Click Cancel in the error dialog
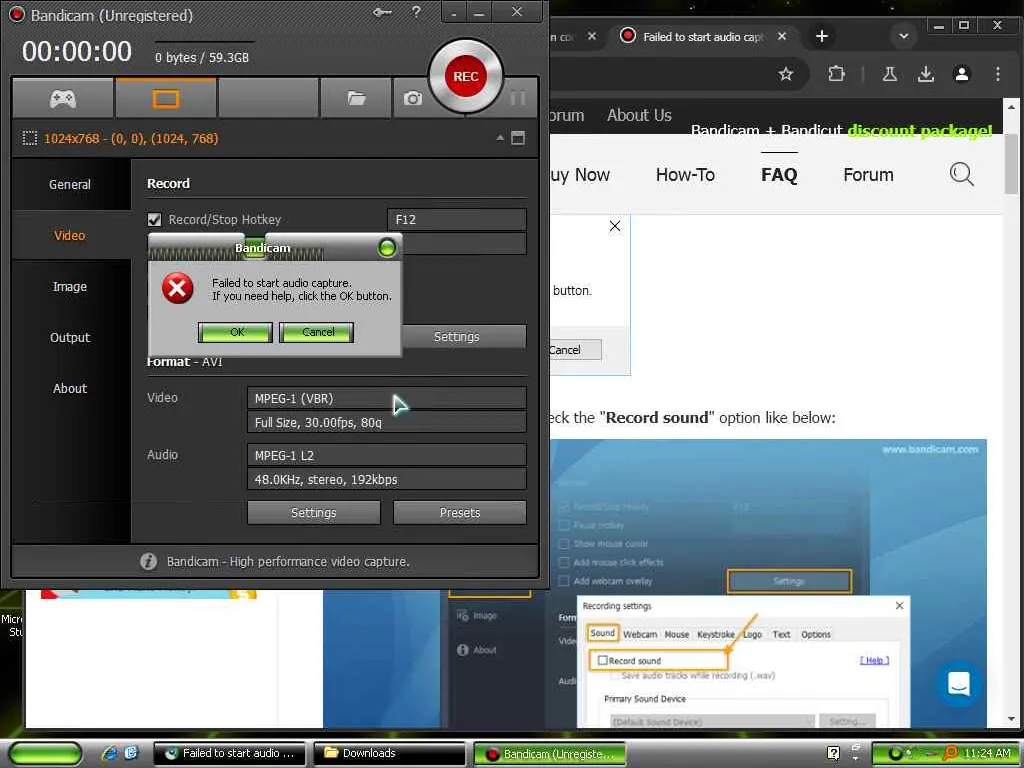 pyautogui.click(x=317, y=332)
